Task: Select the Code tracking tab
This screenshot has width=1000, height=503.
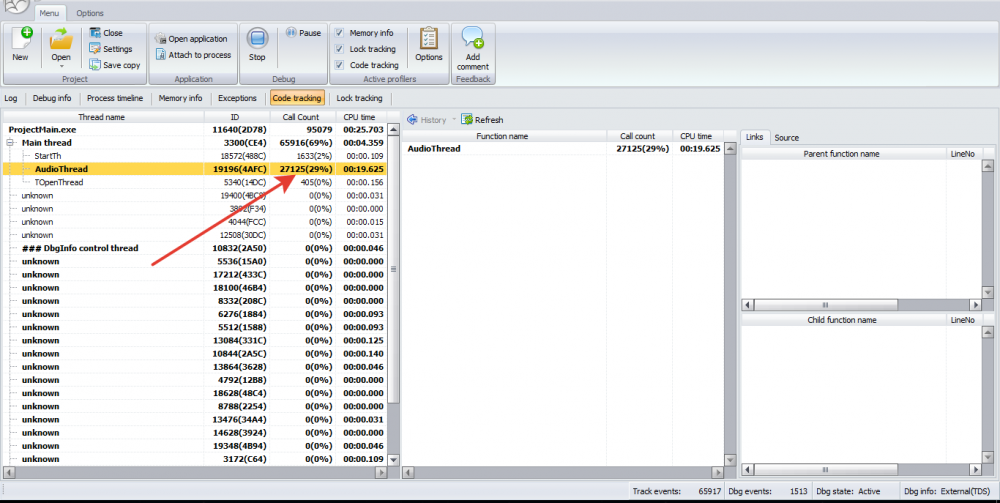Action: [x=297, y=98]
